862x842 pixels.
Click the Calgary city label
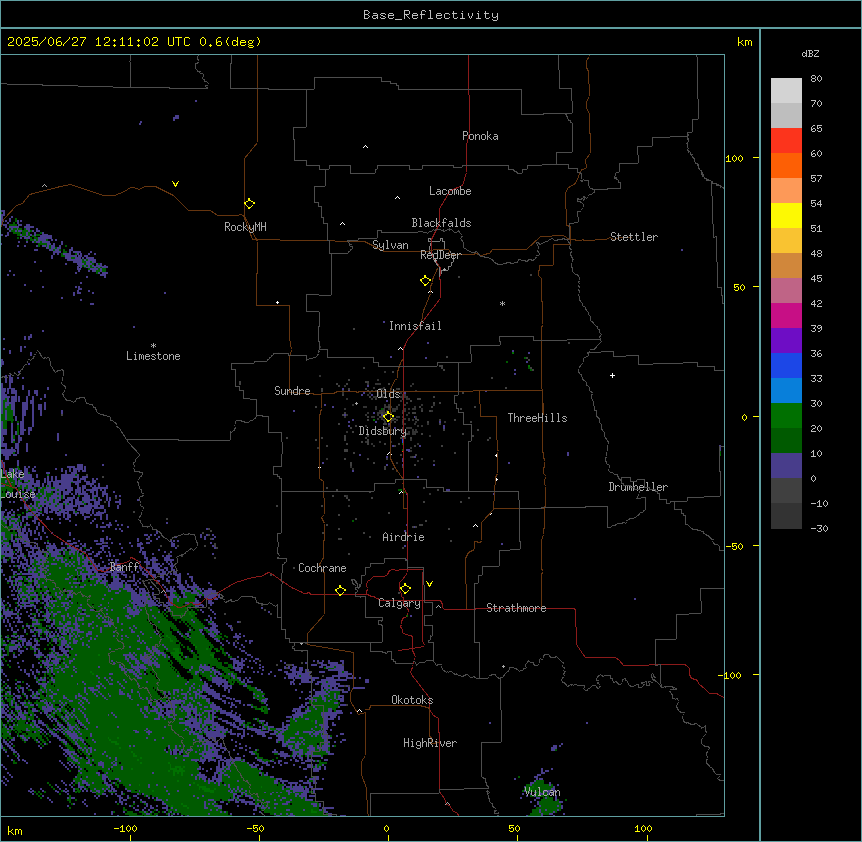pyautogui.click(x=399, y=603)
